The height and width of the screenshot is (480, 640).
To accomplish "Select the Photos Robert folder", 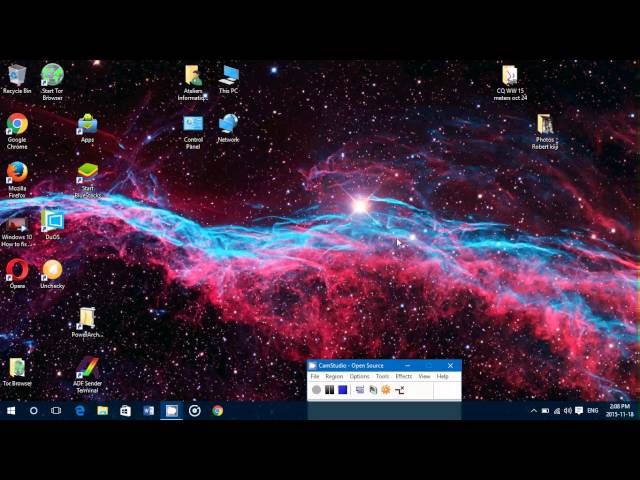I will pyautogui.click(x=544, y=131).
